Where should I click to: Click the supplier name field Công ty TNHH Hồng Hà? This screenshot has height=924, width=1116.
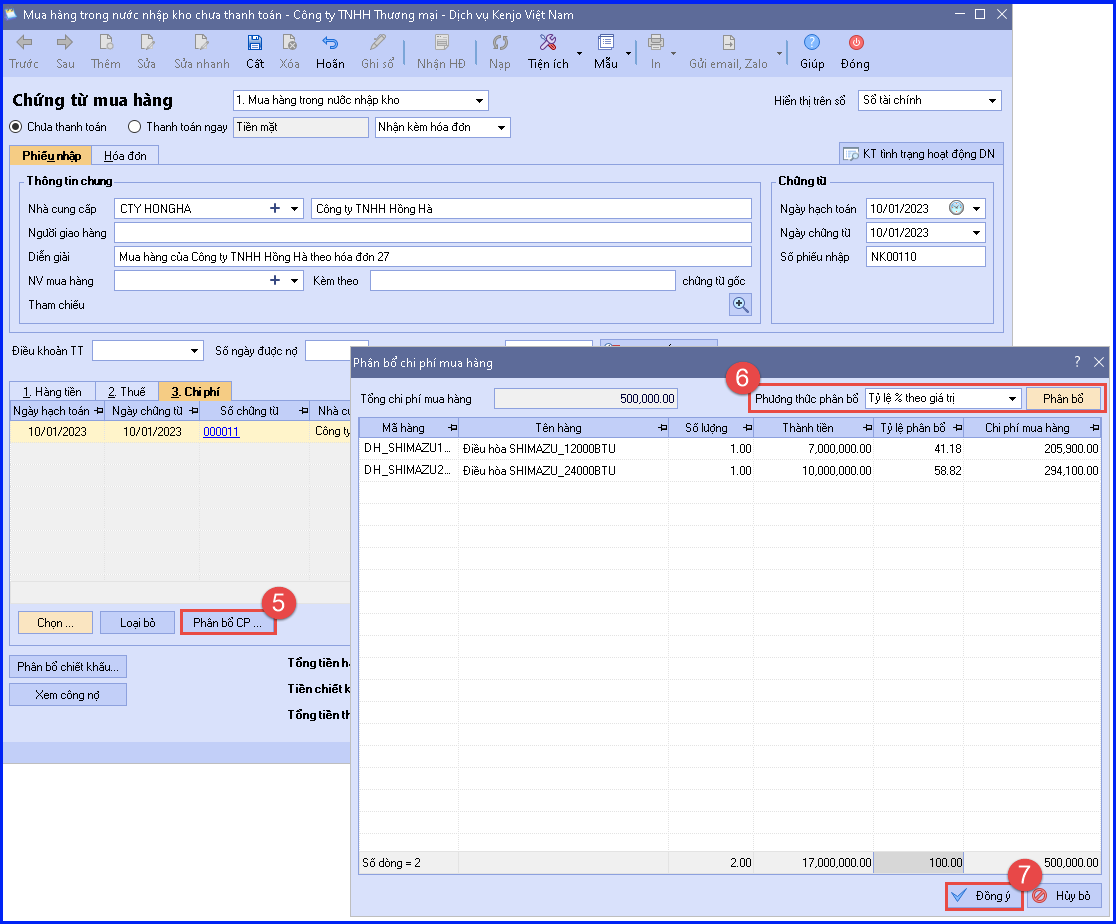(x=531, y=209)
